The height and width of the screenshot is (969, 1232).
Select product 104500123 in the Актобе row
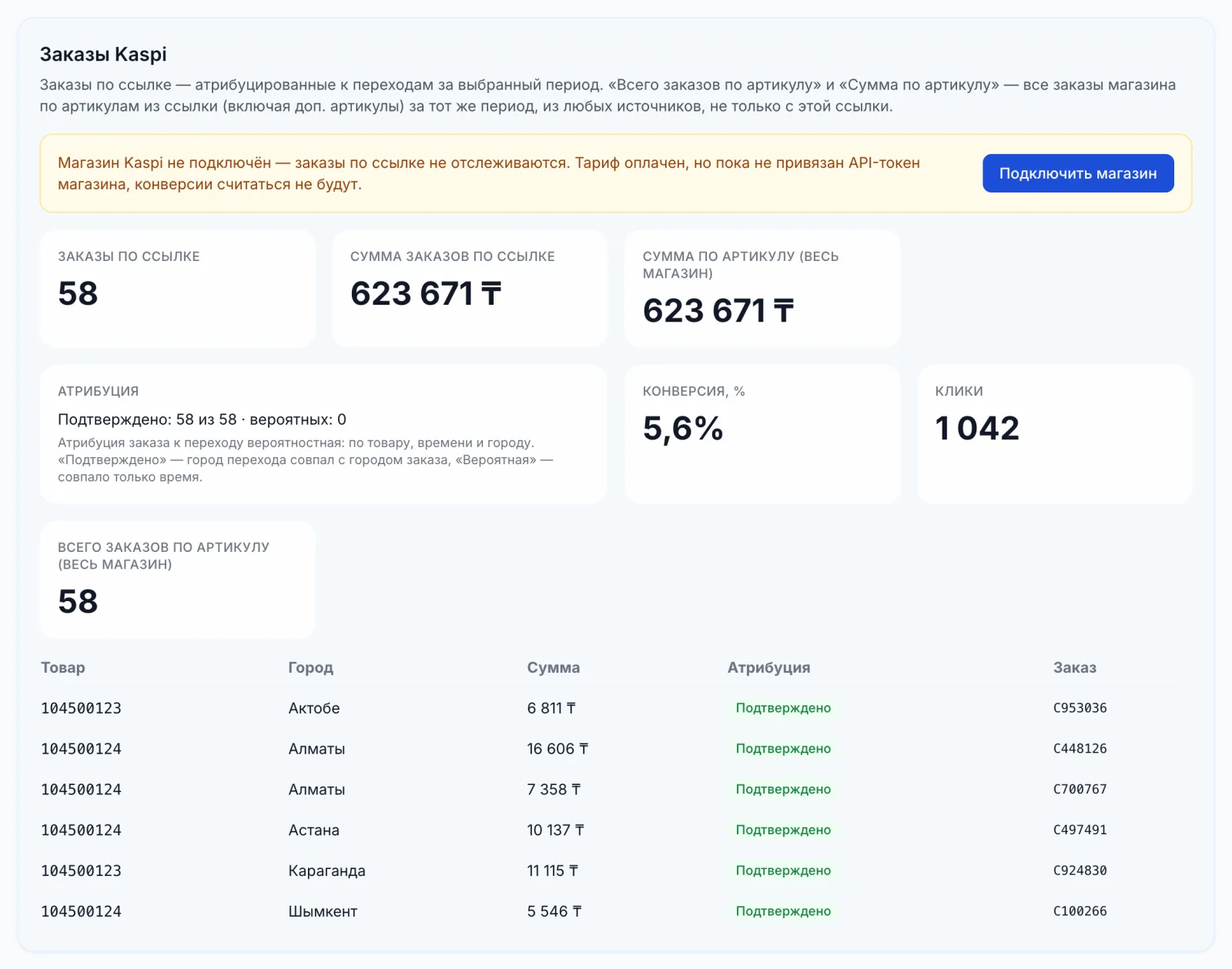pyautogui.click(x=81, y=708)
